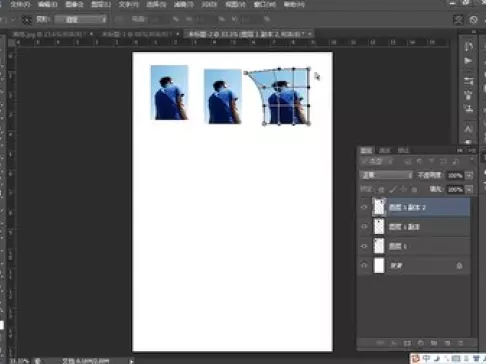Open the layer blend mode dropdown
The width and height of the screenshot is (486, 364).
tap(386, 175)
